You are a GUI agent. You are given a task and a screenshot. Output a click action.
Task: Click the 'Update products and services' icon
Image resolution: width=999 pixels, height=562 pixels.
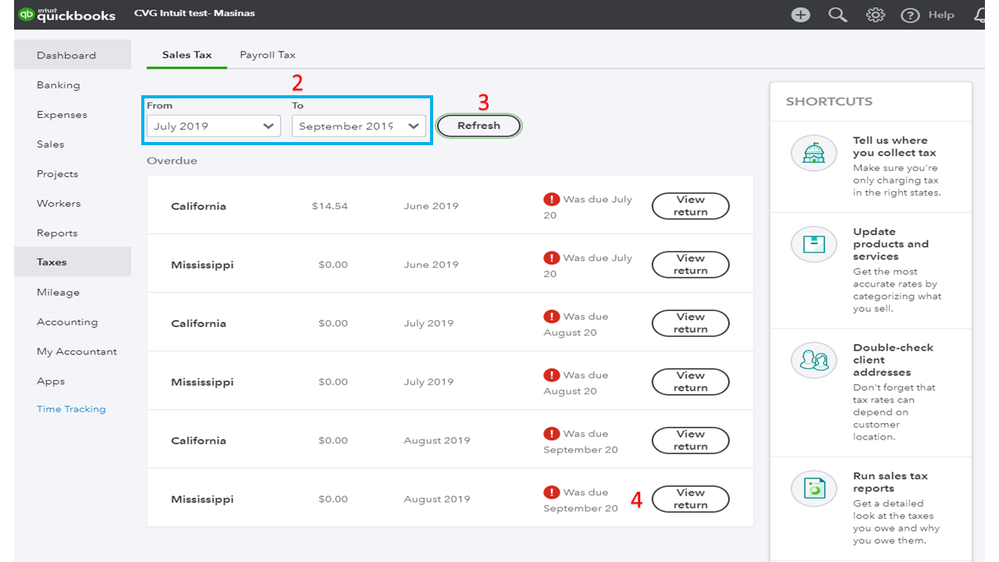(813, 244)
